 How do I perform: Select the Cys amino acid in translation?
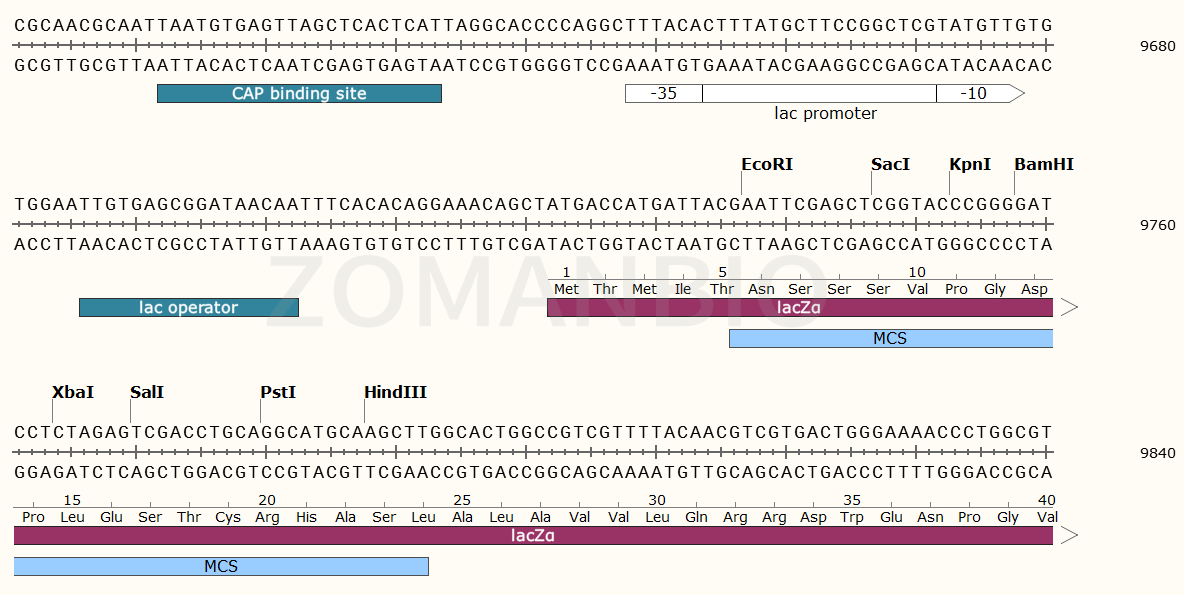pyautogui.click(x=228, y=517)
